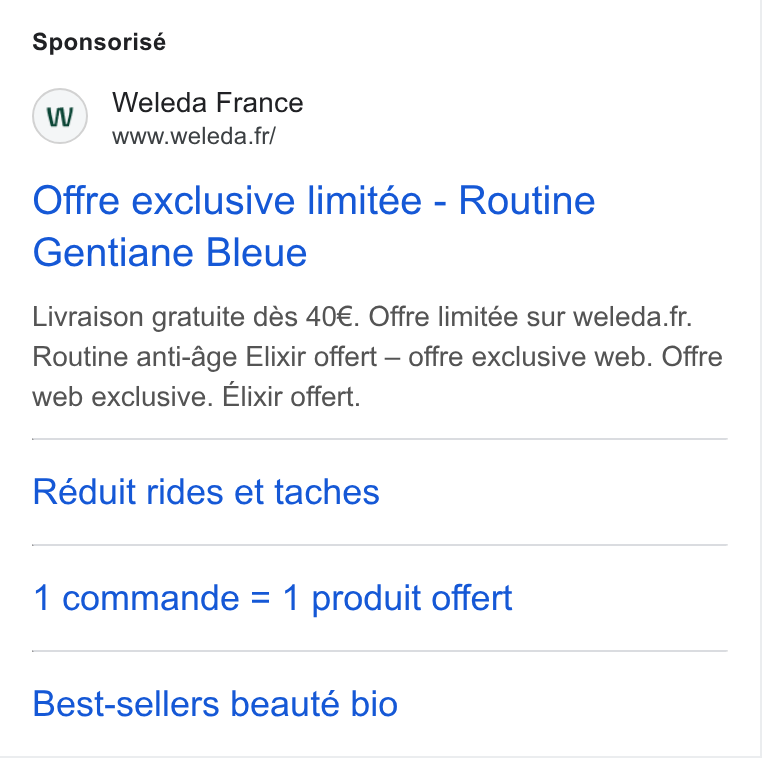Open the Réduit rides et taches sitelink
The image size is (762, 758).
(x=206, y=492)
